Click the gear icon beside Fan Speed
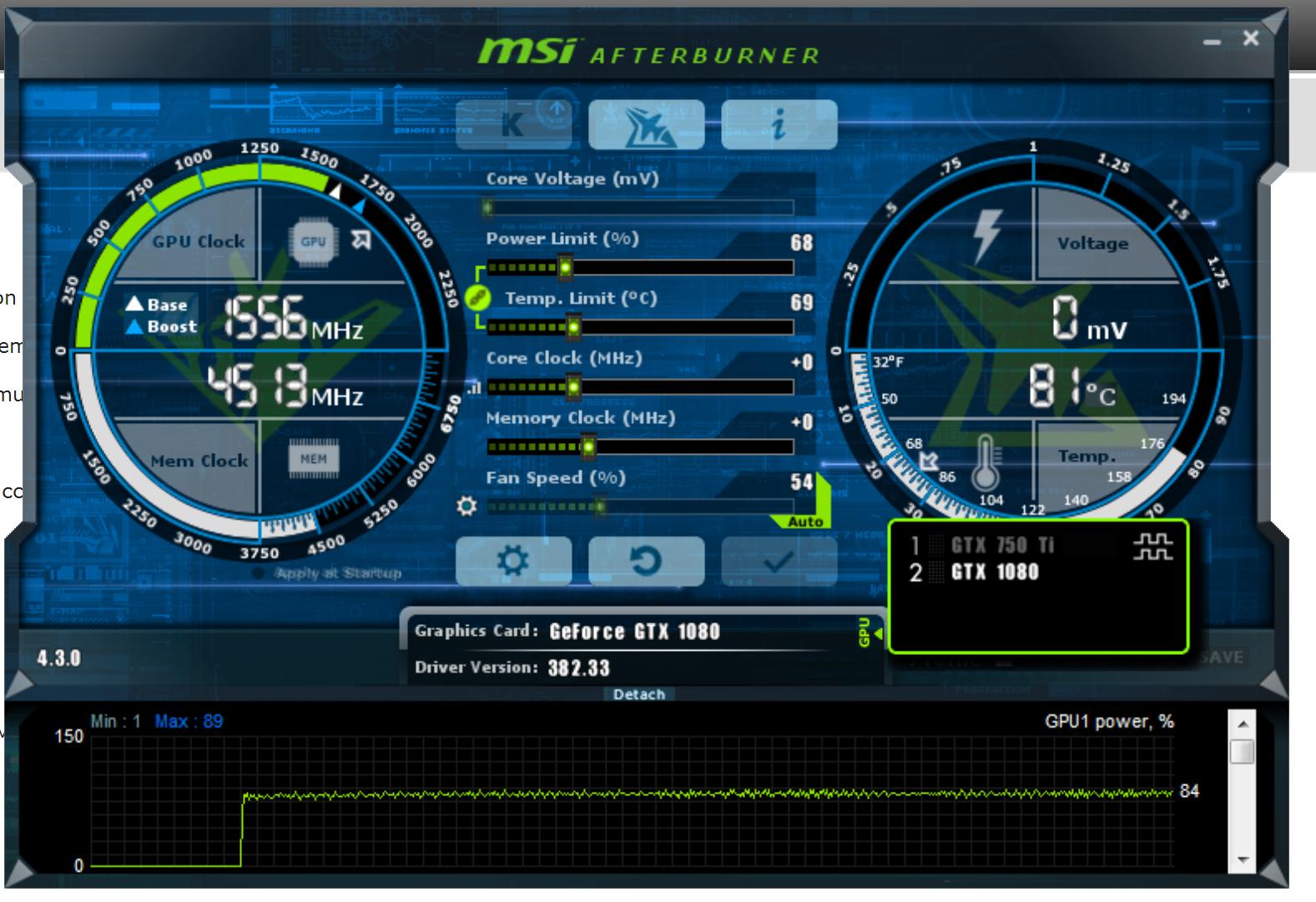The width and height of the screenshot is (1316, 902). click(467, 506)
